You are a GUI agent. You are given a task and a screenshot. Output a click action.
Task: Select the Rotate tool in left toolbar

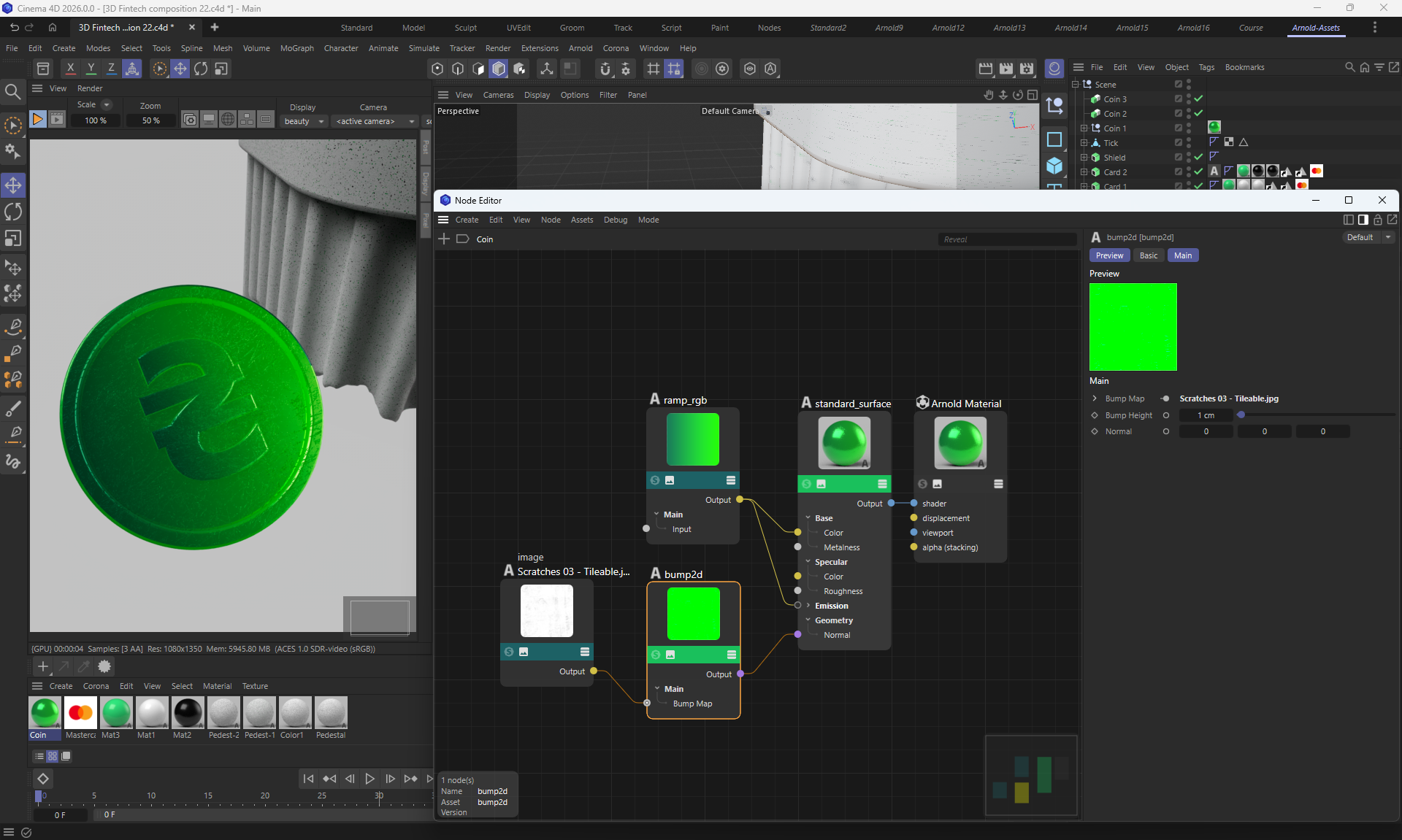pos(13,212)
